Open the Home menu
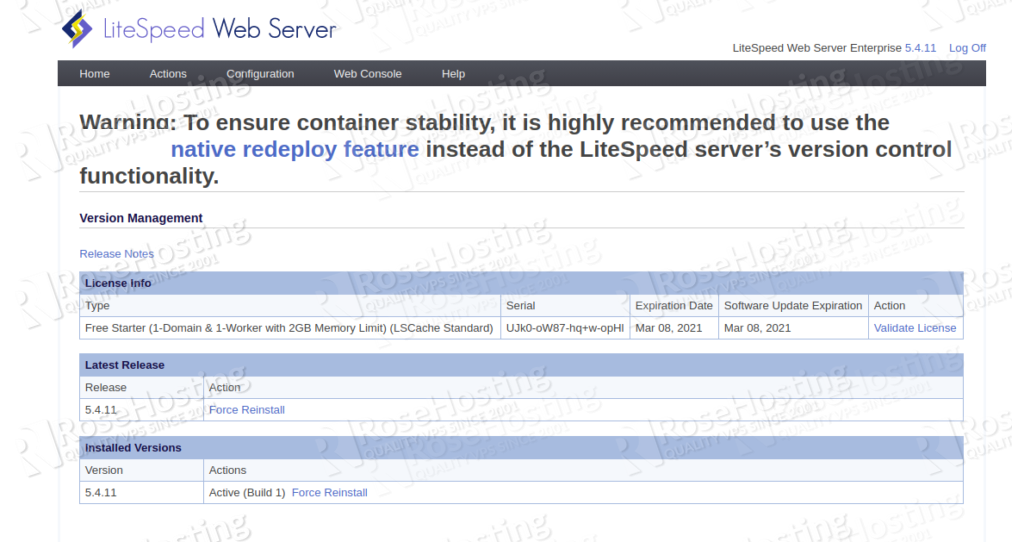This screenshot has height=542, width=1024. [x=95, y=74]
